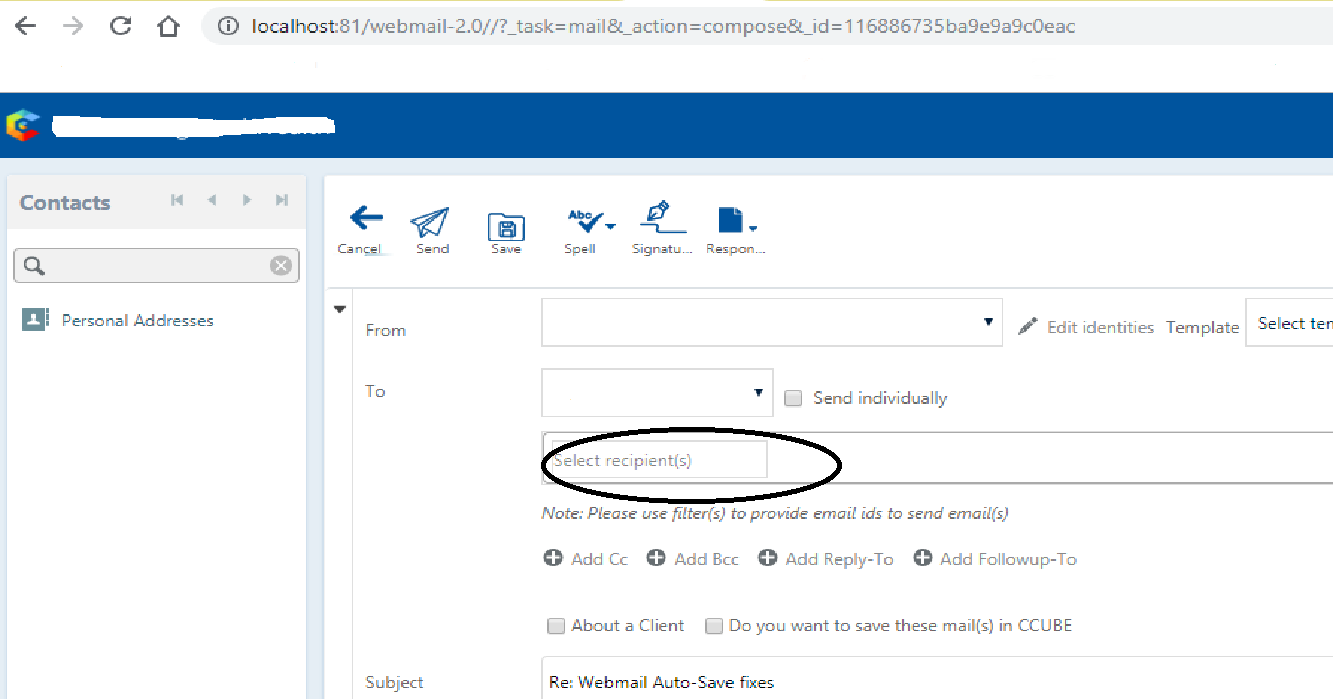Click the Edit identities pencil icon
The height and width of the screenshot is (699, 1333).
(1028, 326)
